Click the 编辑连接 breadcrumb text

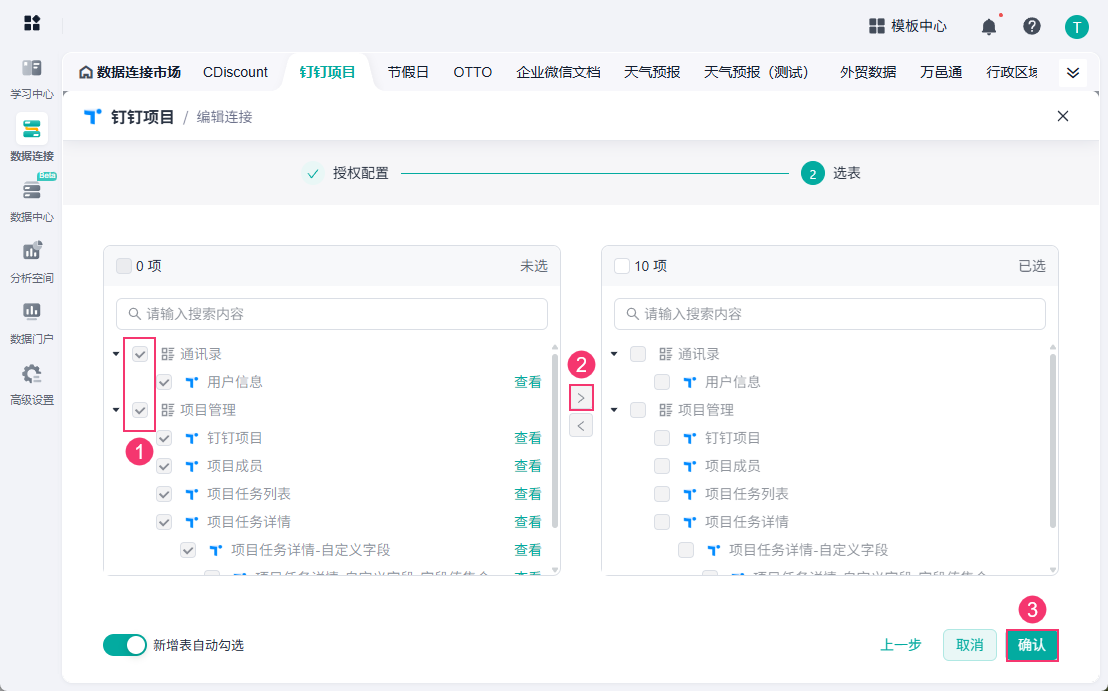point(224,117)
